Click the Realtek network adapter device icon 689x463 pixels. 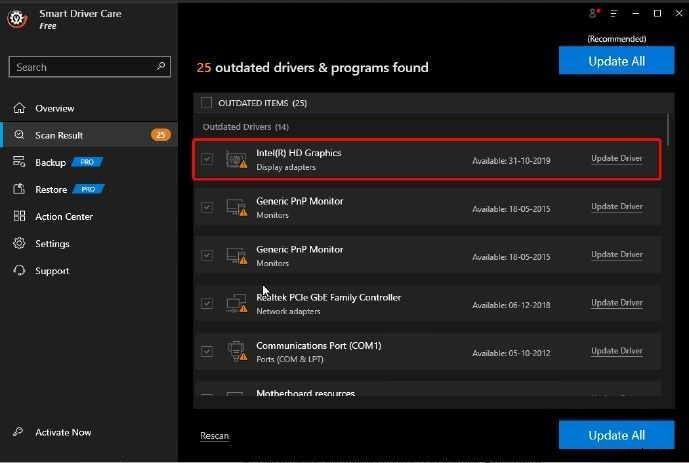coord(236,303)
